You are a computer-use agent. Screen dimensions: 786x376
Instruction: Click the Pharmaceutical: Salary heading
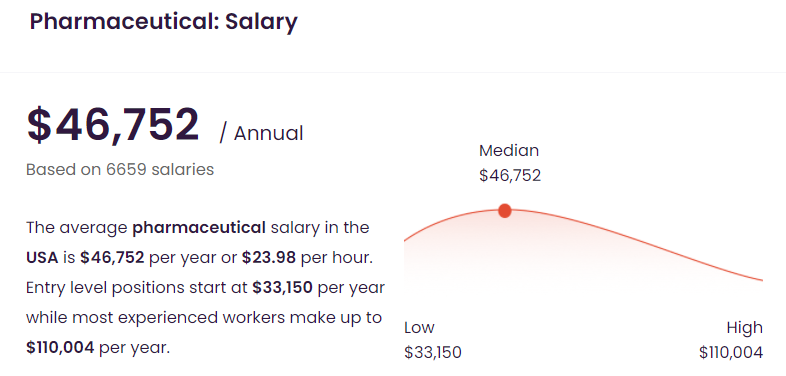click(163, 22)
